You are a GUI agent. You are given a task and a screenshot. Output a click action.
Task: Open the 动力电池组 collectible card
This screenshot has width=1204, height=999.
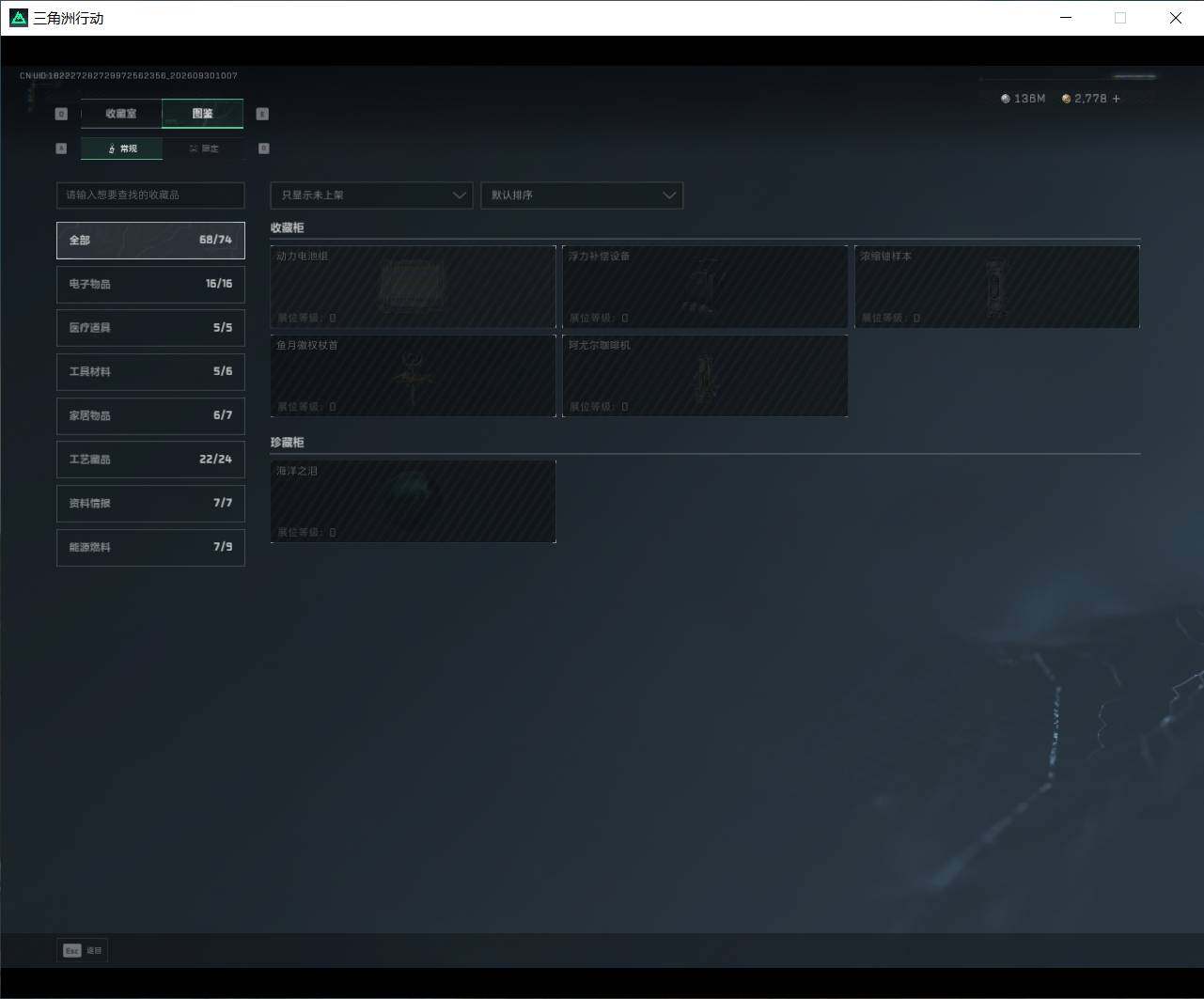(x=414, y=287)
